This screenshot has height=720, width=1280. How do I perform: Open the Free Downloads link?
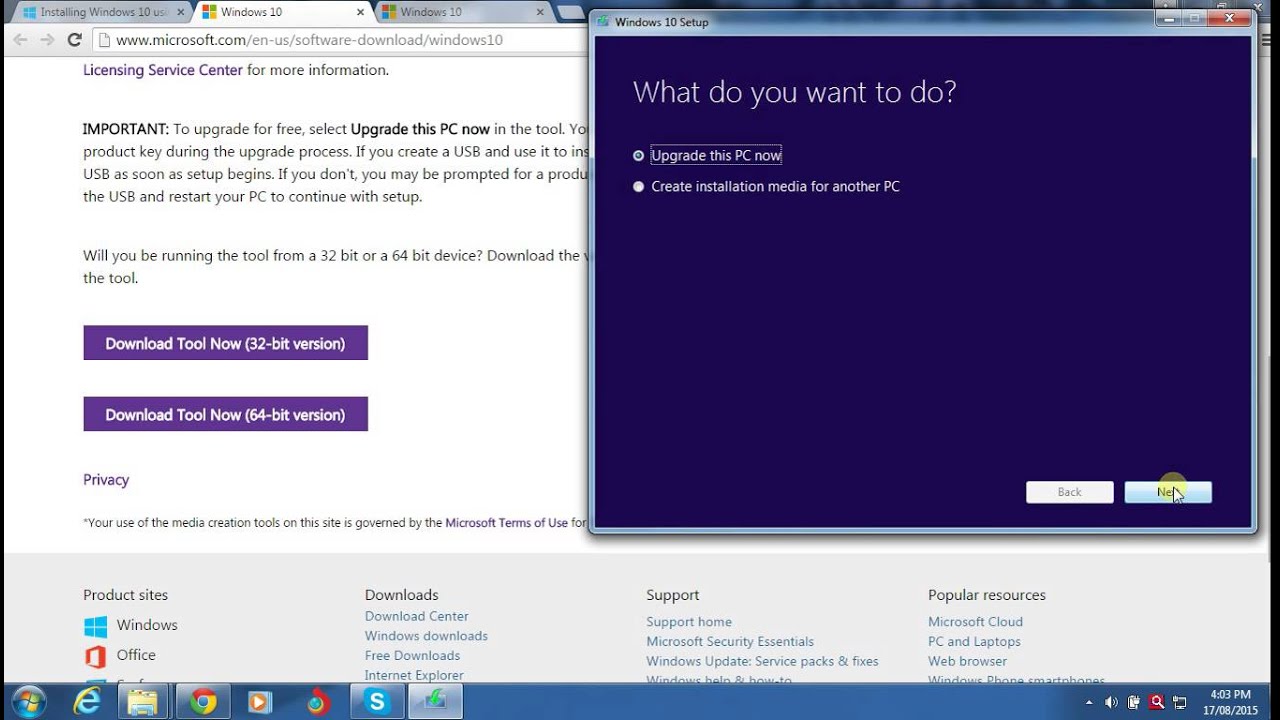(x=412, y=656)
